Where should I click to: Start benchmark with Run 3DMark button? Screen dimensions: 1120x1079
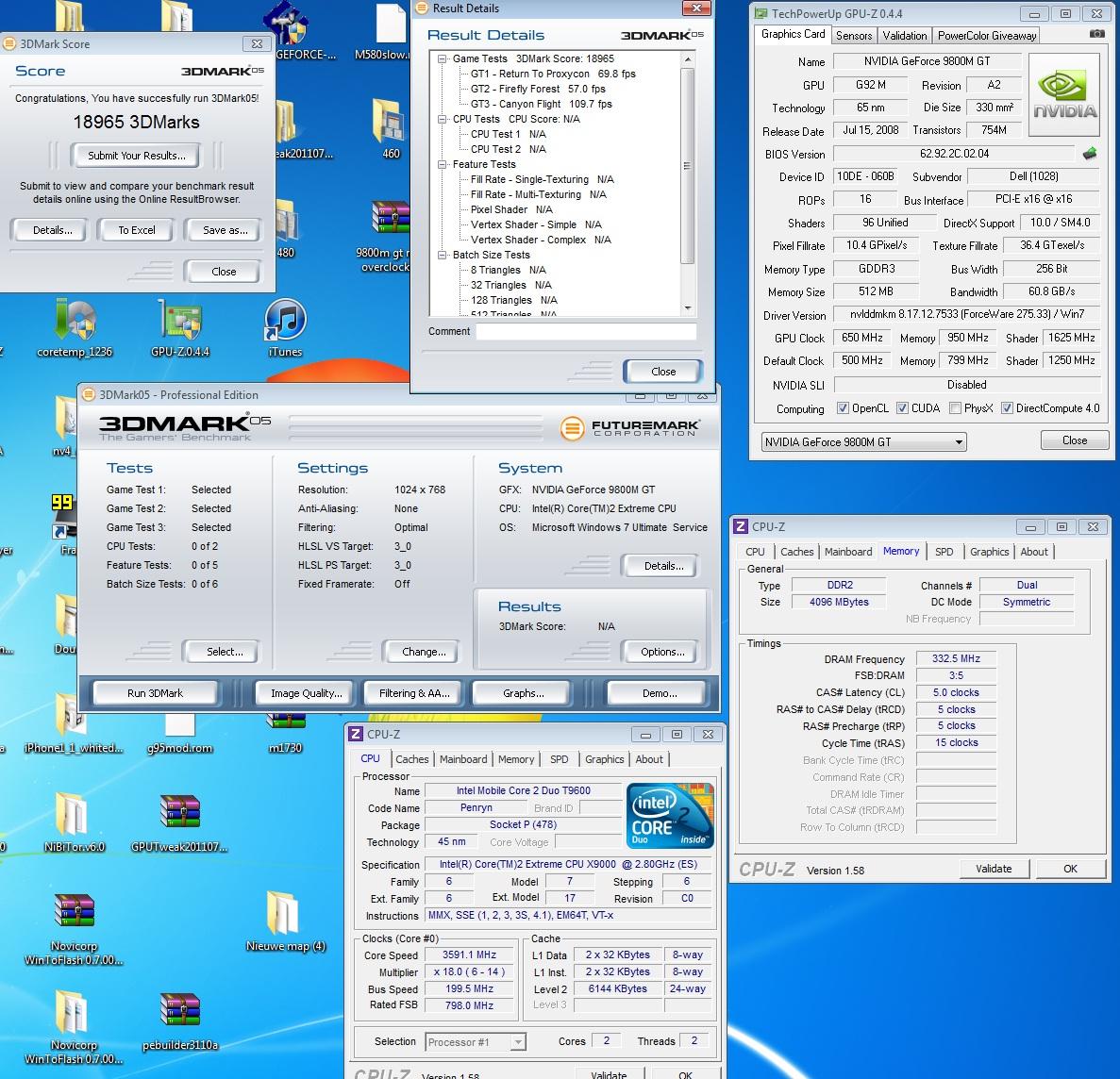[155, 692]
